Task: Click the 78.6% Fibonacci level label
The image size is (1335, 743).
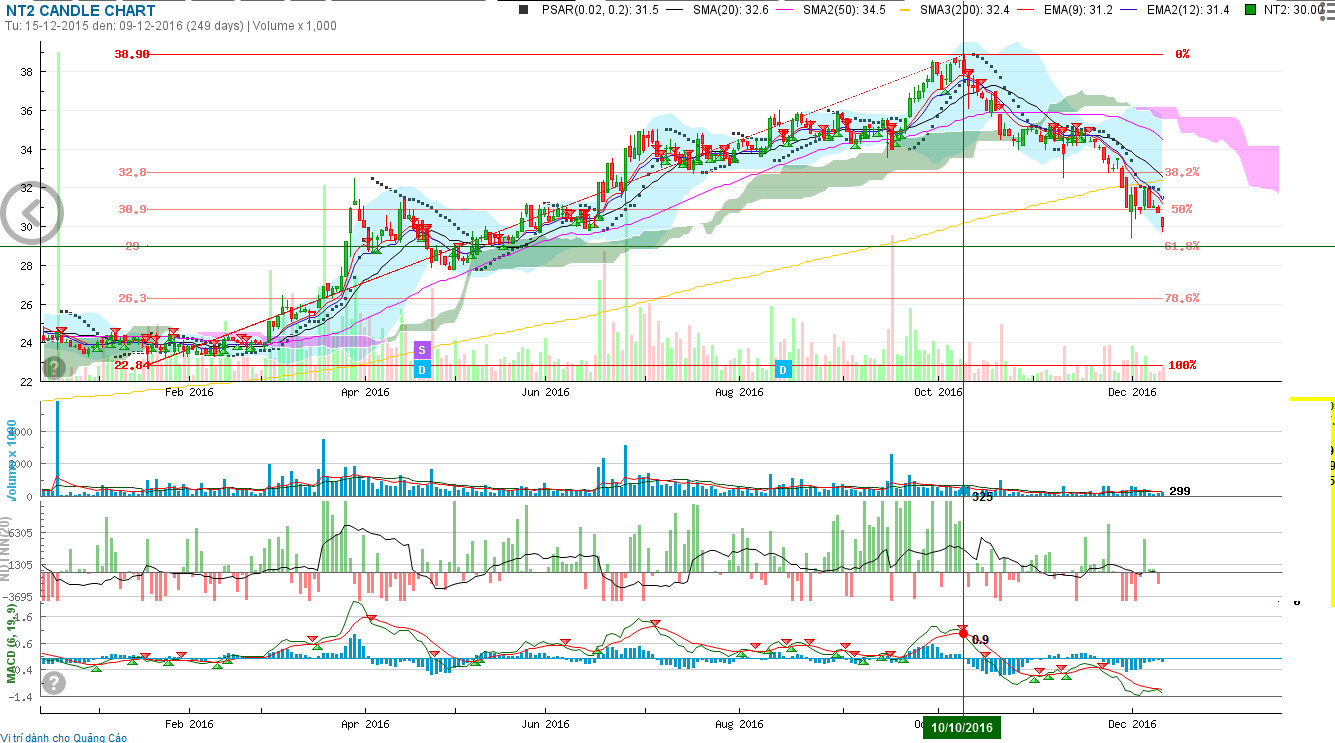Action: point(1182,298)
